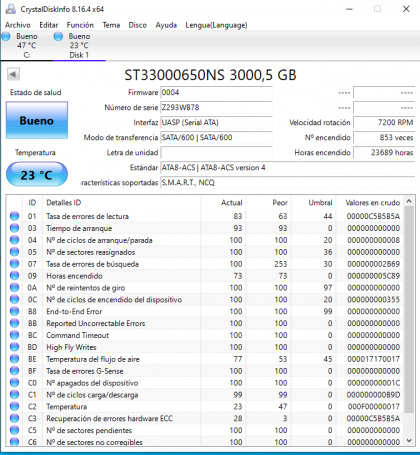Screen dimensions: 420x455
Task: Click the status dot for attribute 03
Action: coord(14,228)
